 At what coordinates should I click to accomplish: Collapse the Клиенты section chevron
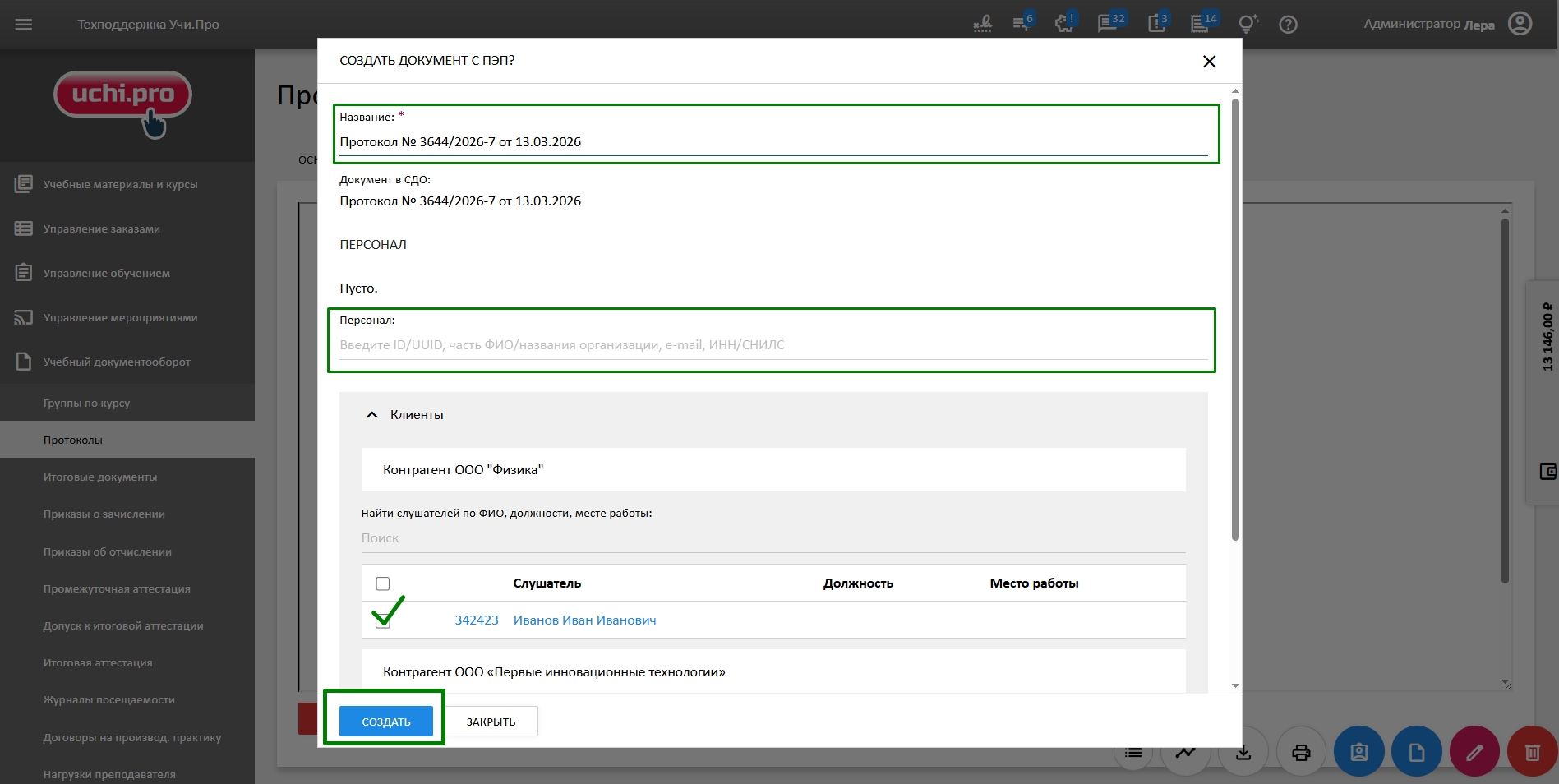click(x=372, y=415)
